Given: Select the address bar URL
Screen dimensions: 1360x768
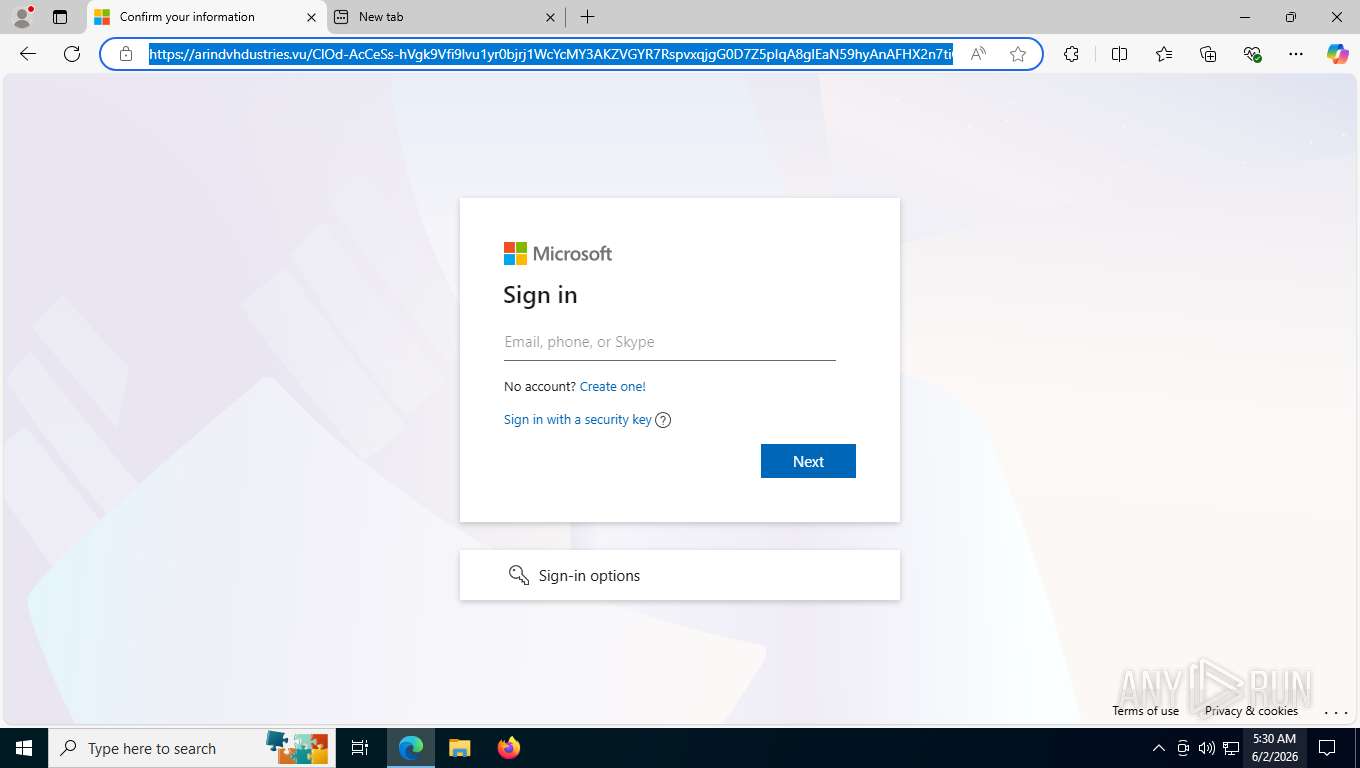Looking at the screenshot, I should point(551,54).
